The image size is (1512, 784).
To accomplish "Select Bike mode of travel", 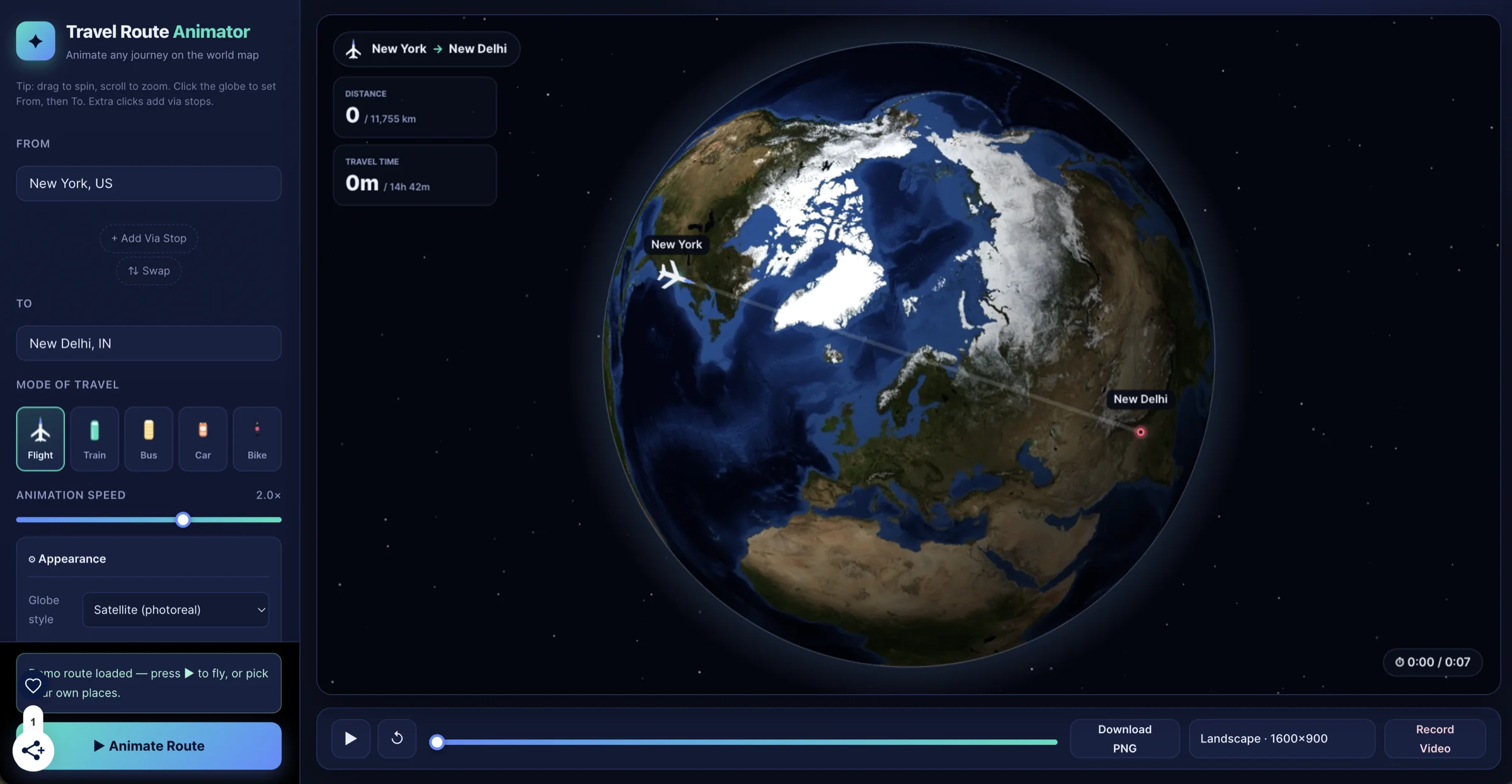I will tap(257, 439).
